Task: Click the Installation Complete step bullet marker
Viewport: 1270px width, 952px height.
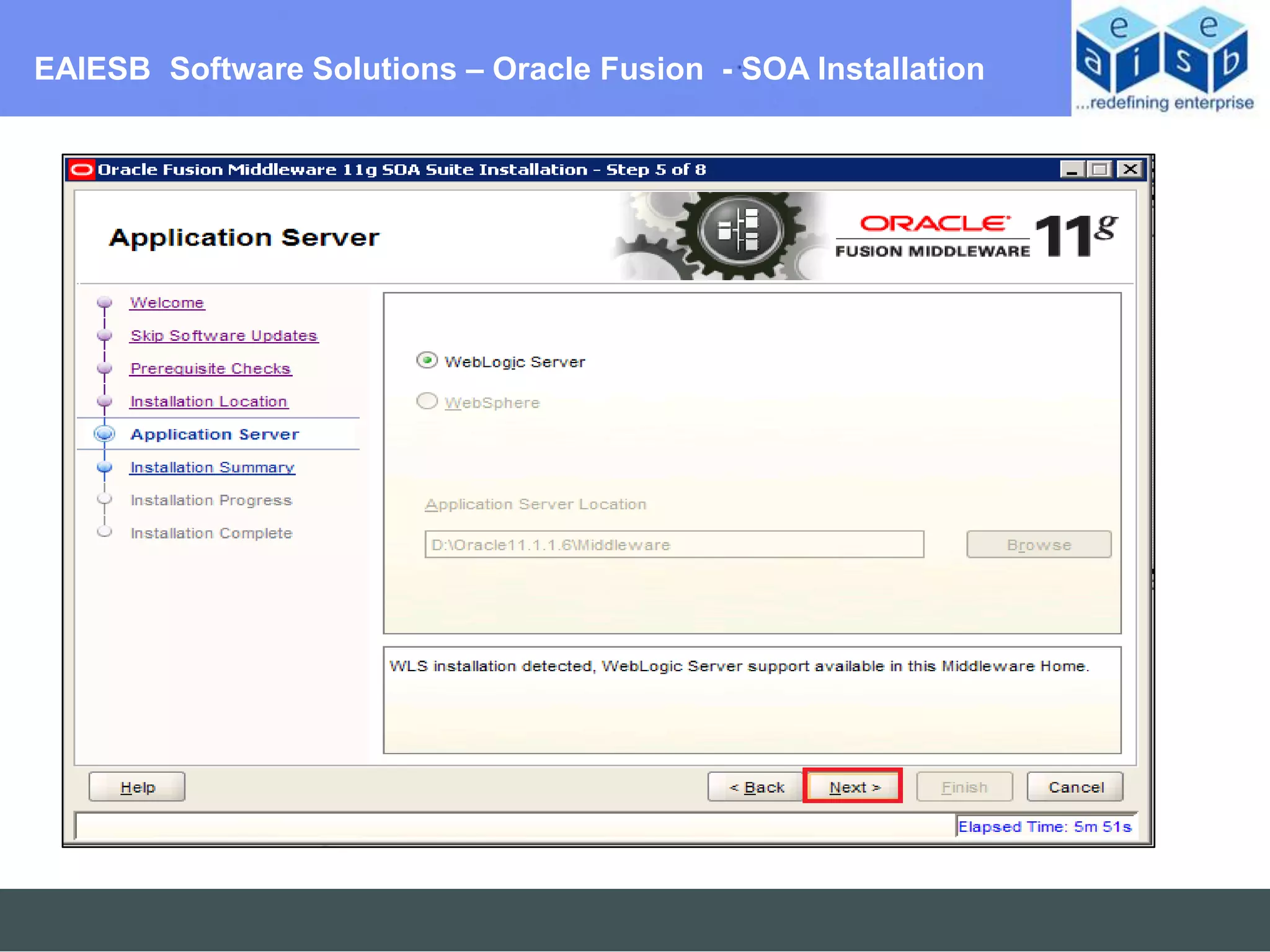Action: click(105, 532)
